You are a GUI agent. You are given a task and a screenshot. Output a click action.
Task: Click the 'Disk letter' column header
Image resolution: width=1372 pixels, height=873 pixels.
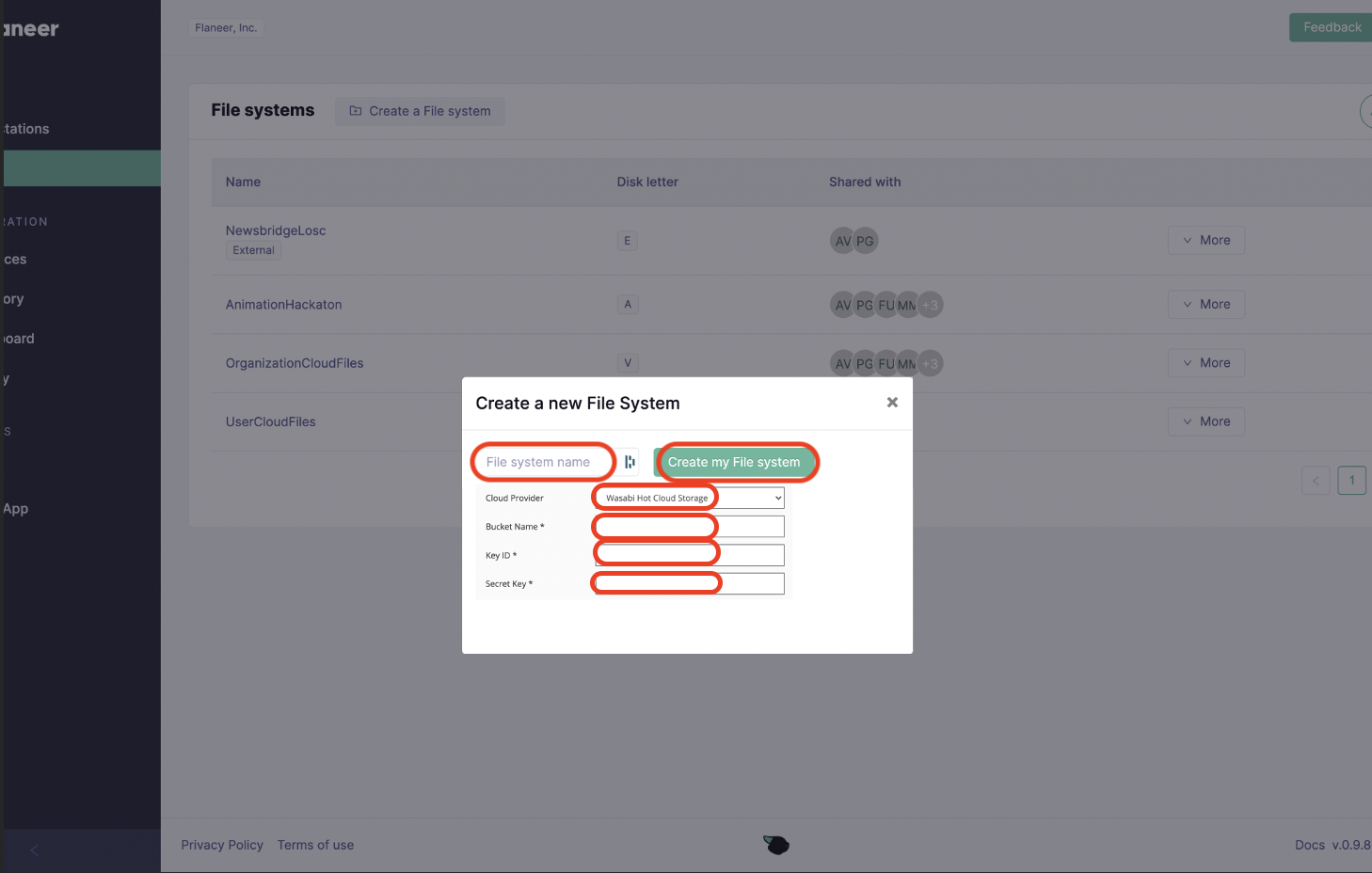(647, 182)
